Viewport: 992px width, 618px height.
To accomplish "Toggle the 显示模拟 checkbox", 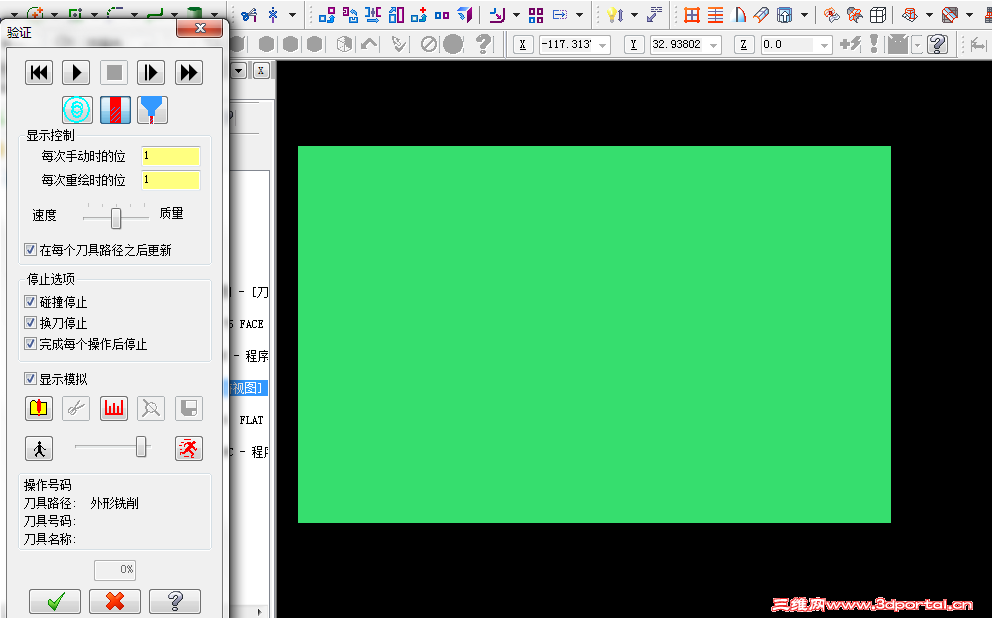I will 30,379.
